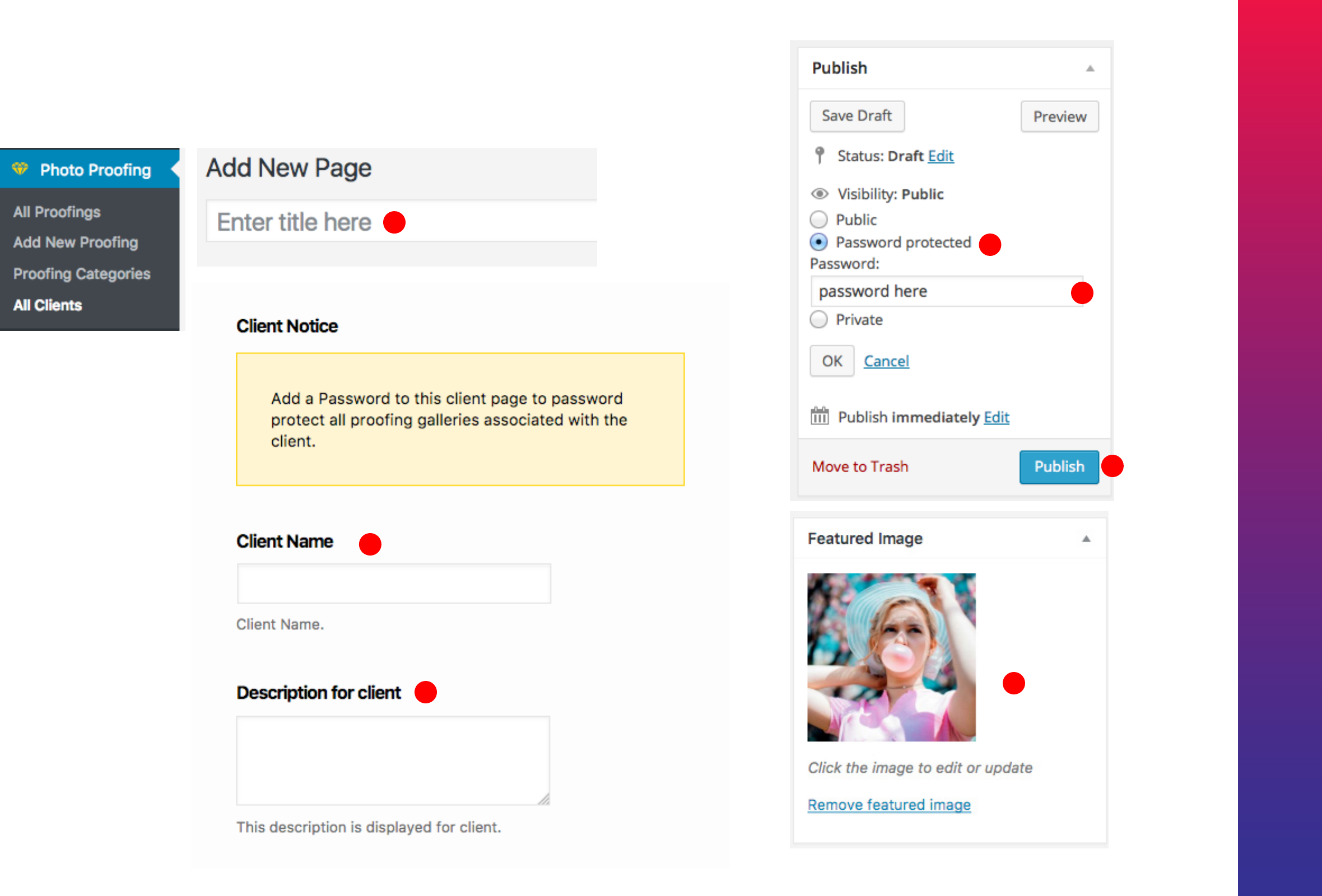
Task: Go to Add New Proofing
Action: point(76,242)
